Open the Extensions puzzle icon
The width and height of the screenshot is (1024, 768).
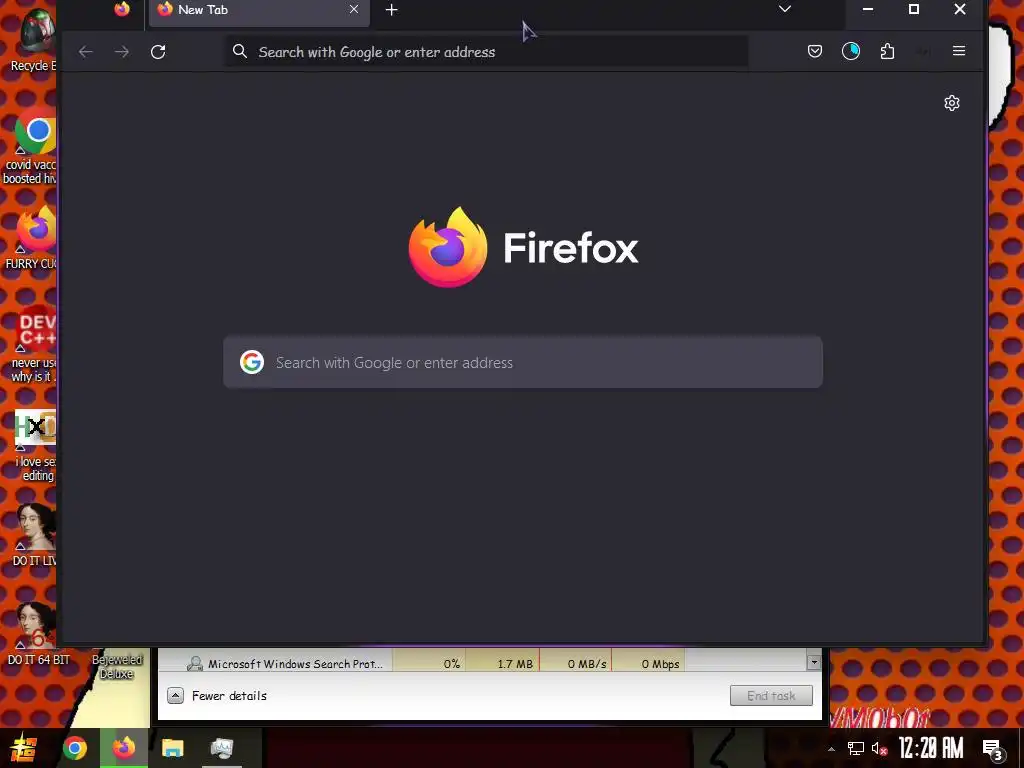coord(887,51)
